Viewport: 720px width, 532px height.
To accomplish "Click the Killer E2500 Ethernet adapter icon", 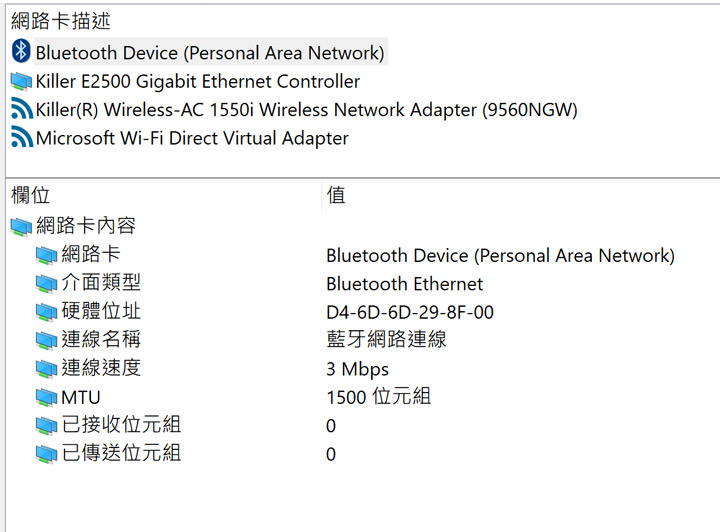I will click(x=21, y=81).
